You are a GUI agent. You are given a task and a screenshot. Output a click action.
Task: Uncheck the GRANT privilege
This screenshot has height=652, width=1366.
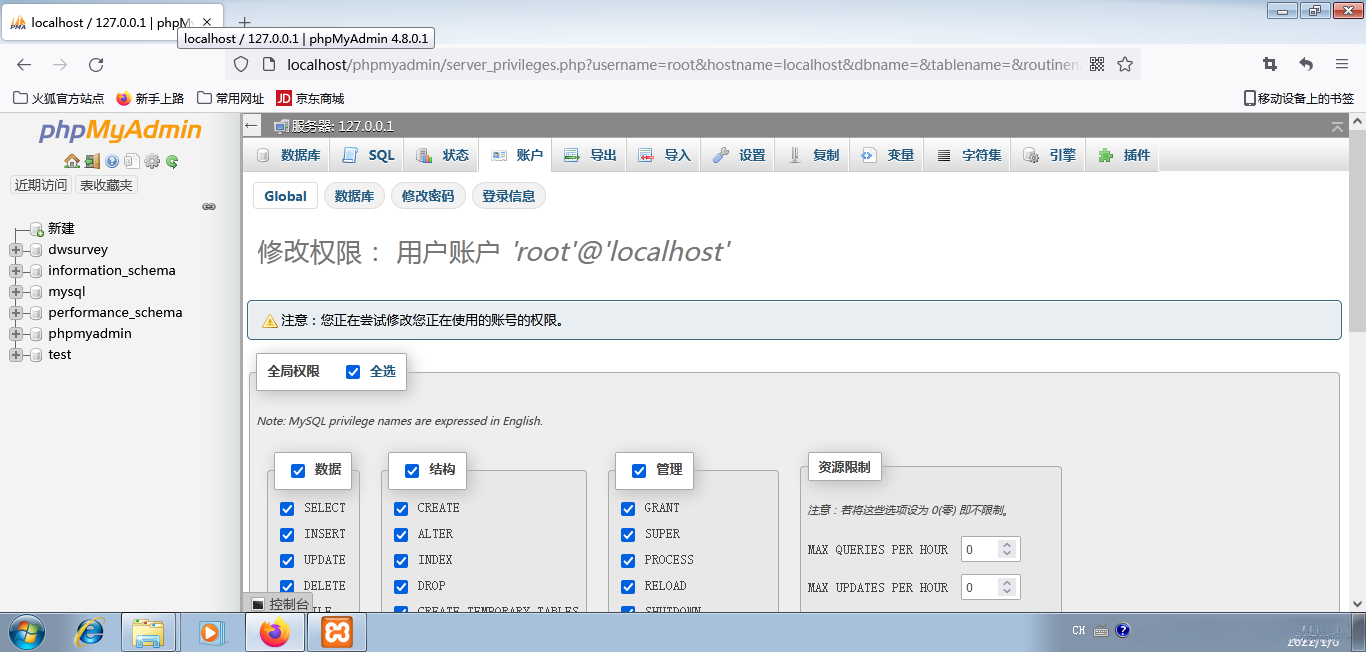coord(628,509)
